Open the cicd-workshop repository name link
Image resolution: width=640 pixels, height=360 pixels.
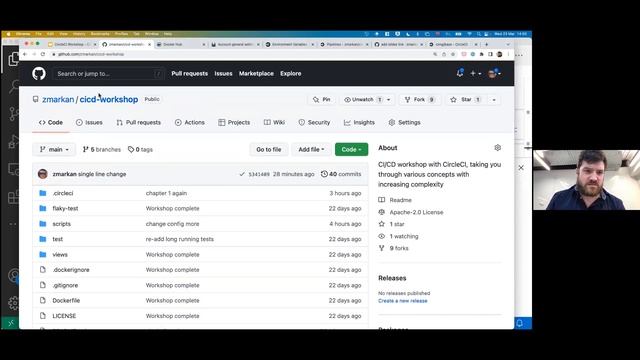pyautogui.click(x=109, y=99)
